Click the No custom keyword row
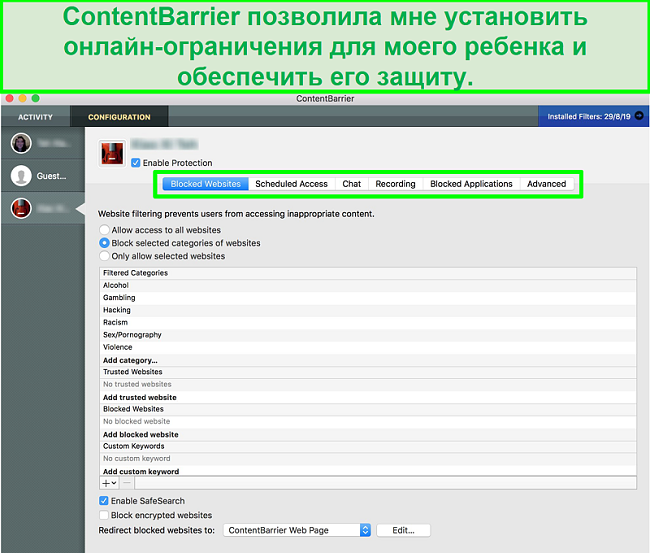Viewport: 650px width, 553px height. pos(368,458)
